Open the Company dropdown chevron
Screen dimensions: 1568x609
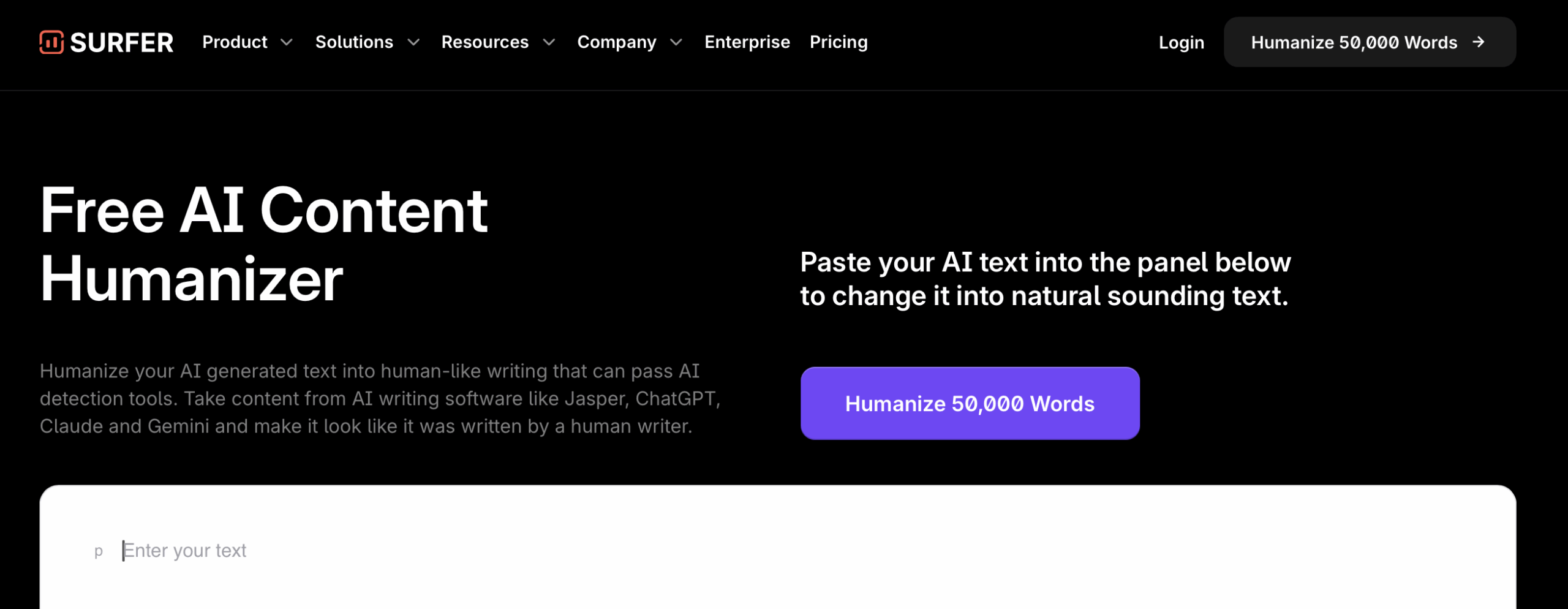pos(676,43)
